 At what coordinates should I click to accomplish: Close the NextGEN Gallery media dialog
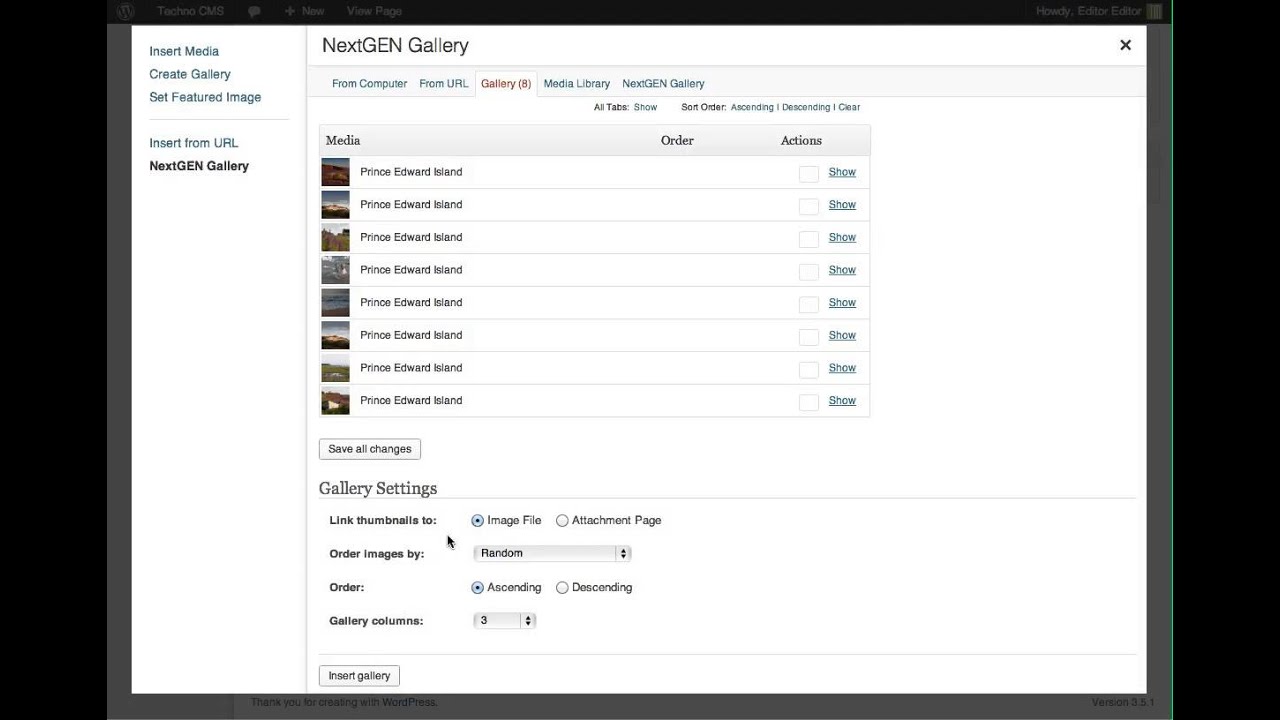tap(1125, 45)
